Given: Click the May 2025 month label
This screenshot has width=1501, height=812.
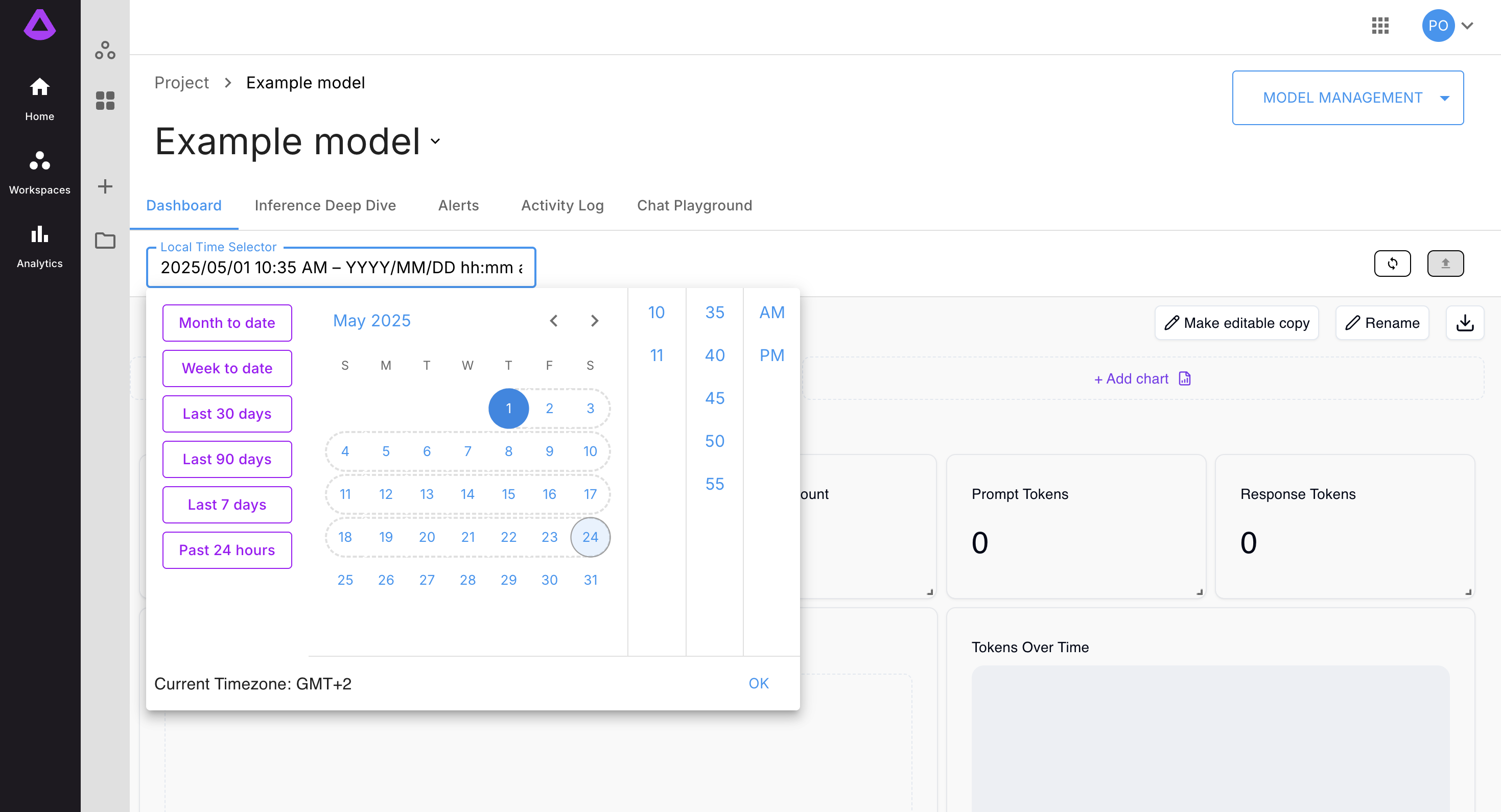Looking at the screenshot, I should pos(372,321).
